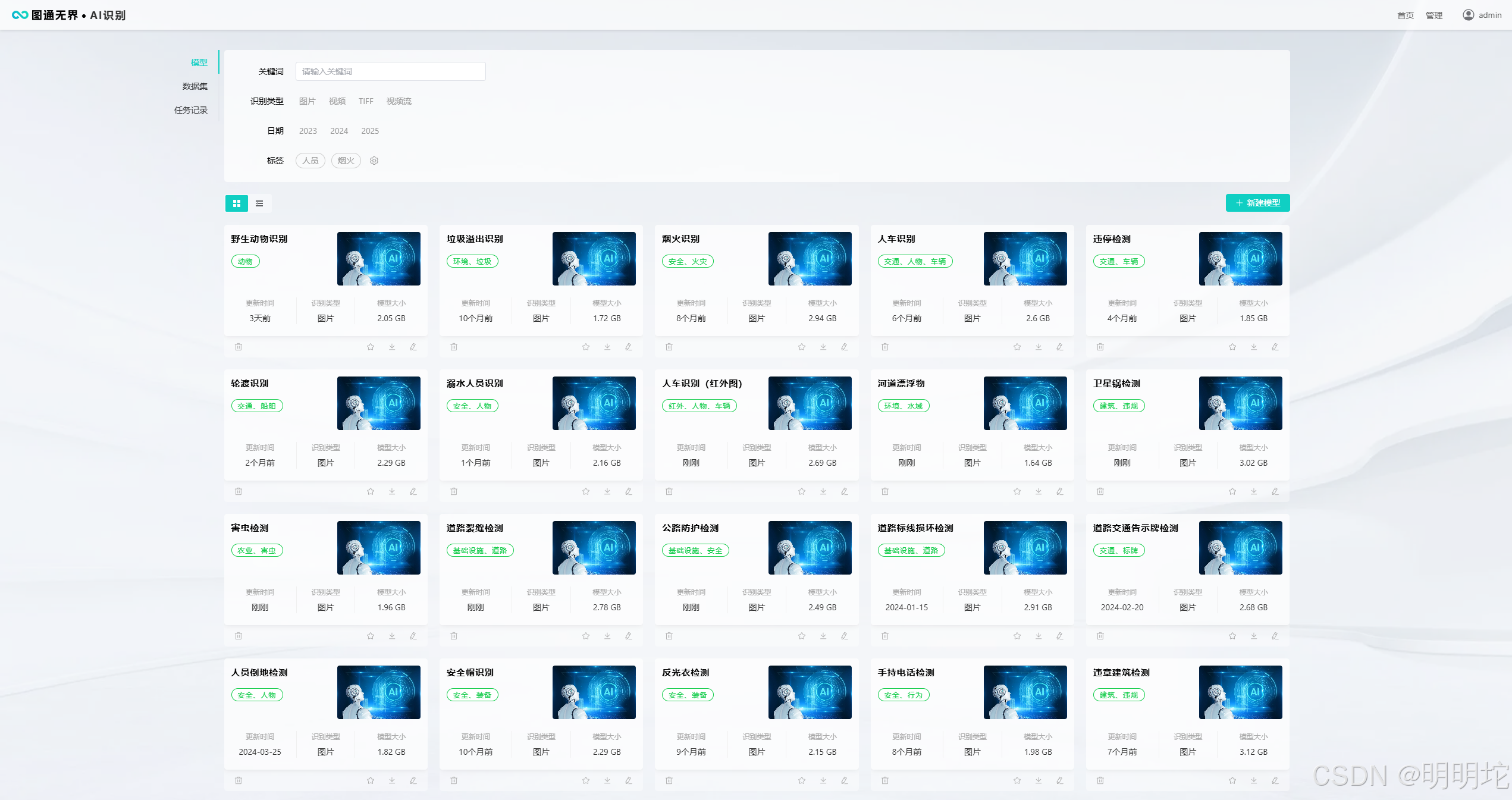
Task: Edit the 害虫检测 model
Action: [x=413, y=636]
